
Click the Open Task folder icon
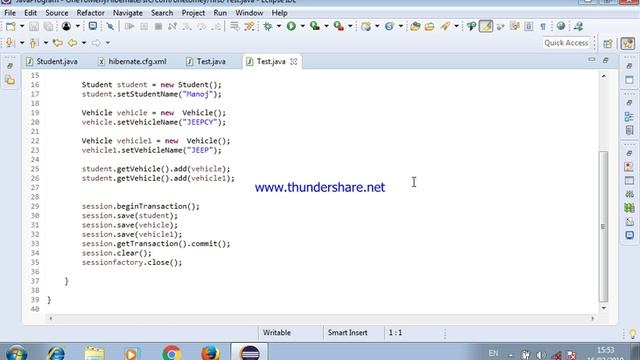[x=429, y=27]
